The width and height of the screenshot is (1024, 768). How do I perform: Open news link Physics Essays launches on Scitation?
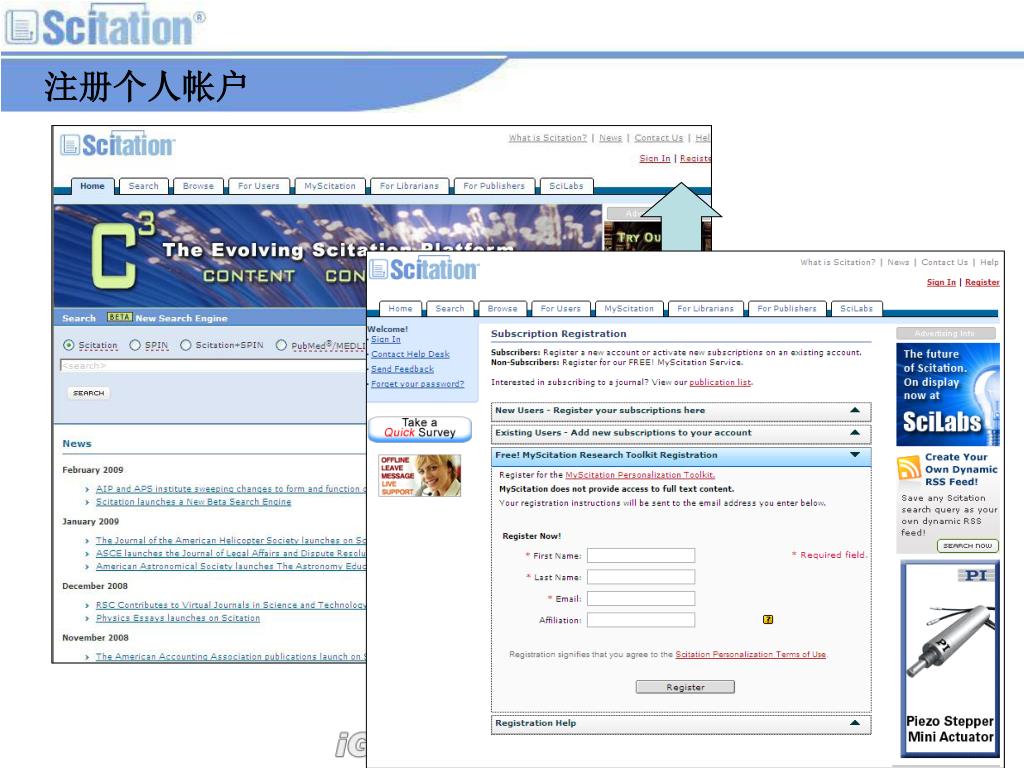tap(178, 618)
